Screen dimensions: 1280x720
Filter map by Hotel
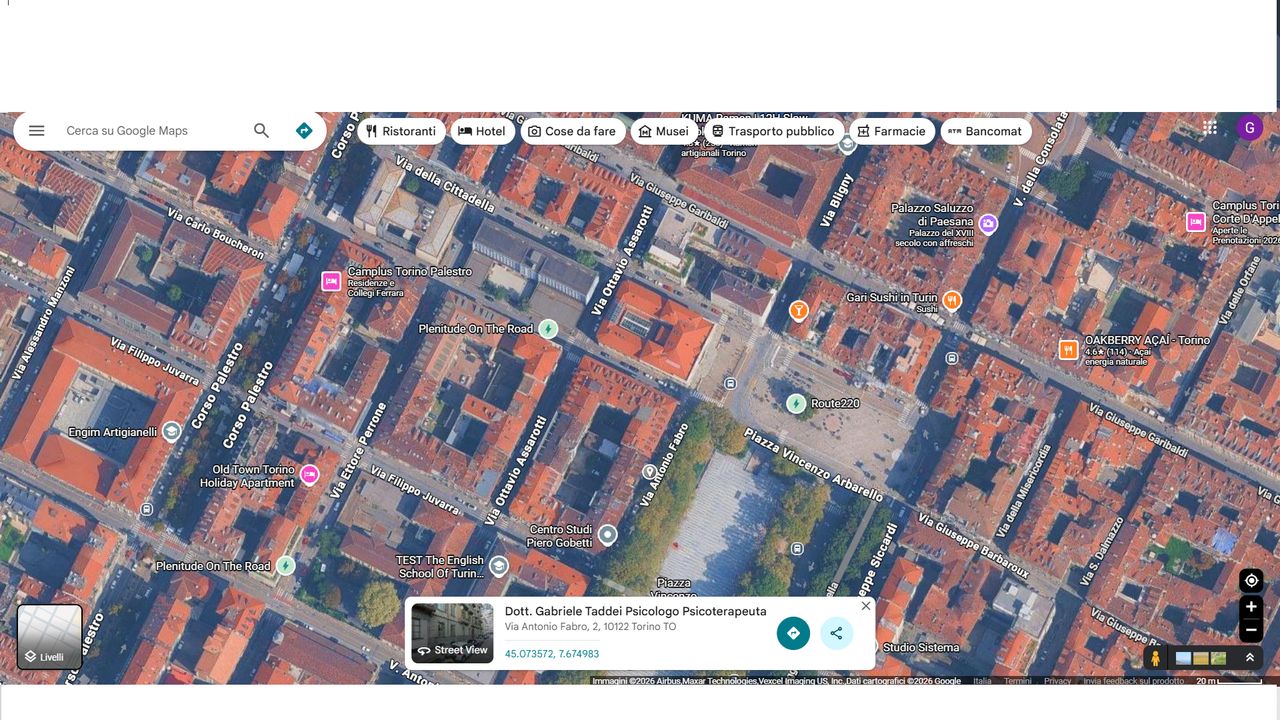coord(483,131)
